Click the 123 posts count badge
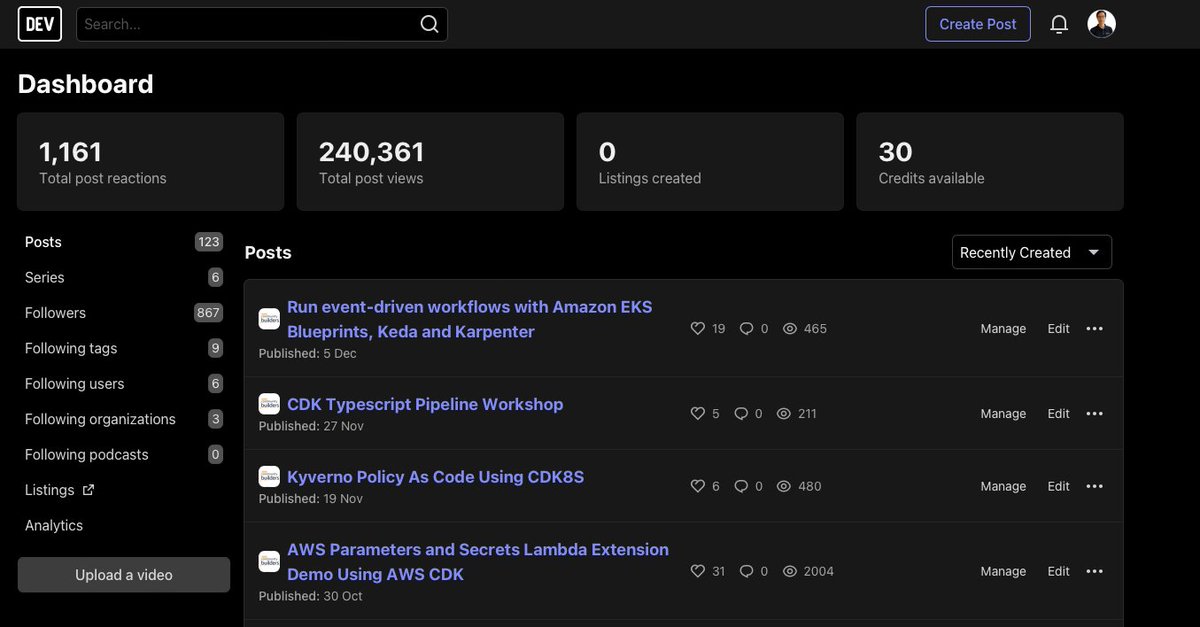This screenshot has width=1200, height=627. [x=208, y=242]
